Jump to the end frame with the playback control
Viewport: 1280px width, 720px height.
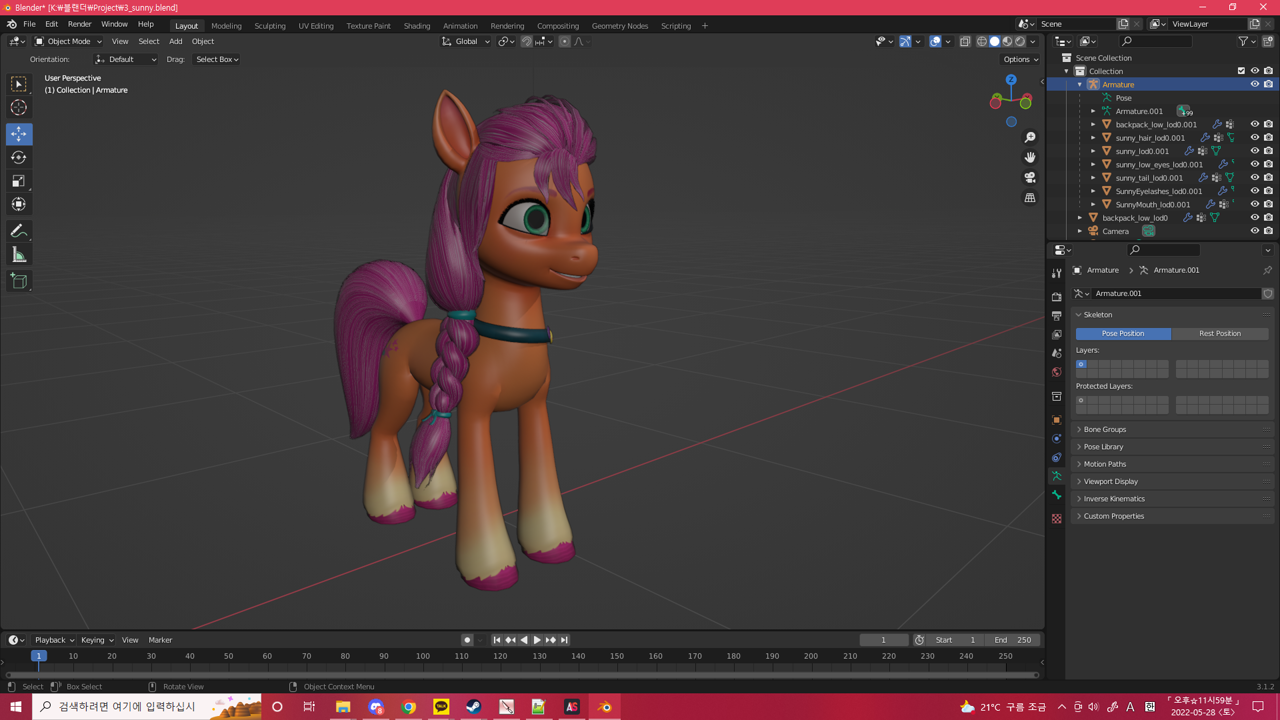[565, 639]
